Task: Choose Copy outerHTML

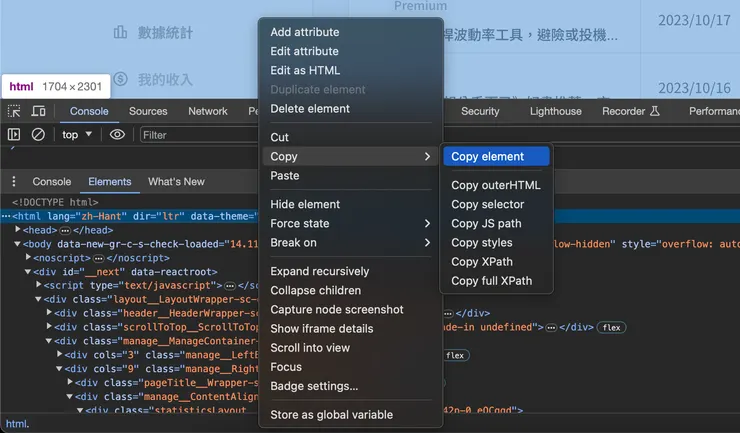Action: click(496, 185)
